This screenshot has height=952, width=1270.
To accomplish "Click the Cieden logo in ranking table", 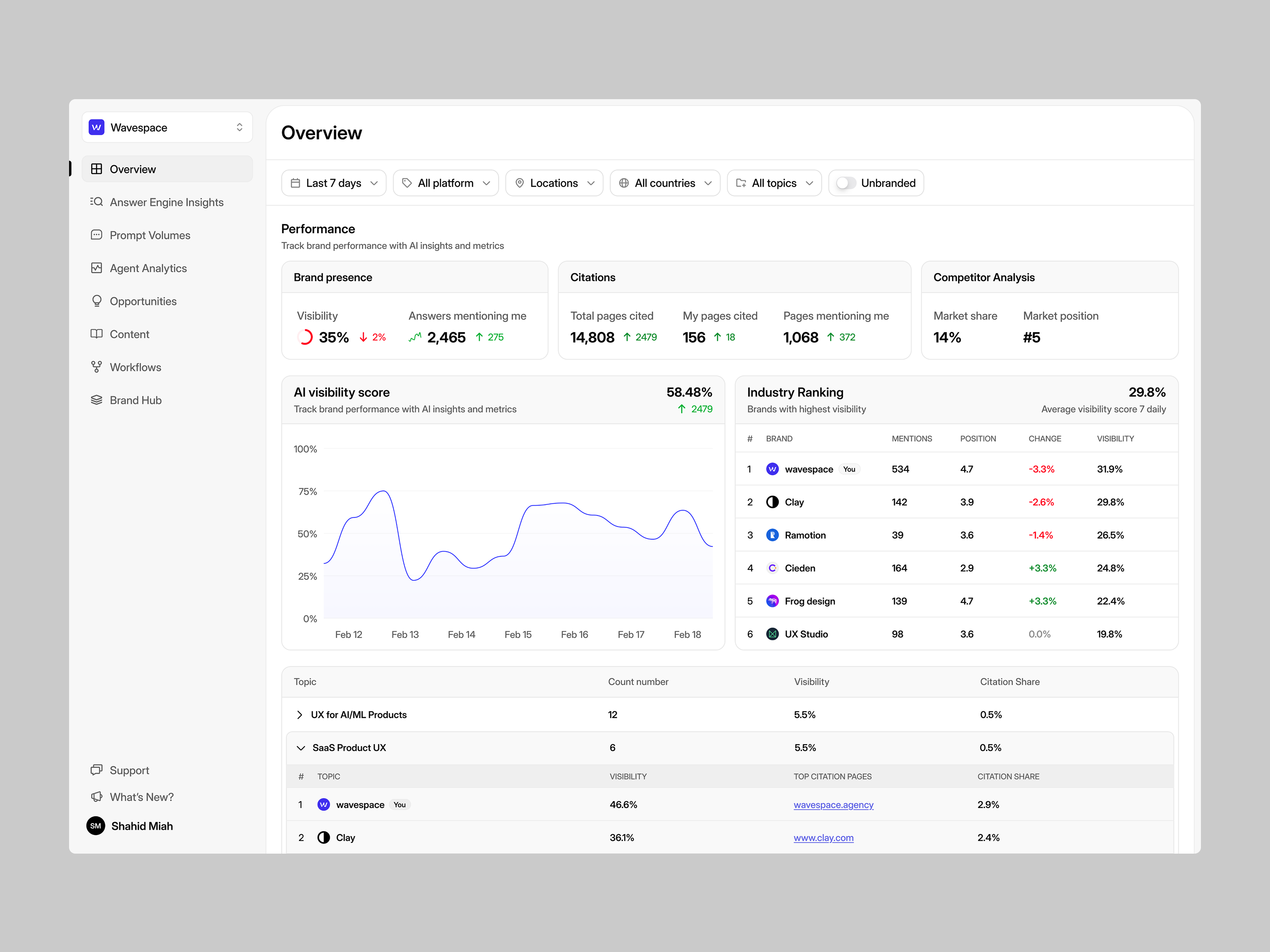I will pos(772,568).
